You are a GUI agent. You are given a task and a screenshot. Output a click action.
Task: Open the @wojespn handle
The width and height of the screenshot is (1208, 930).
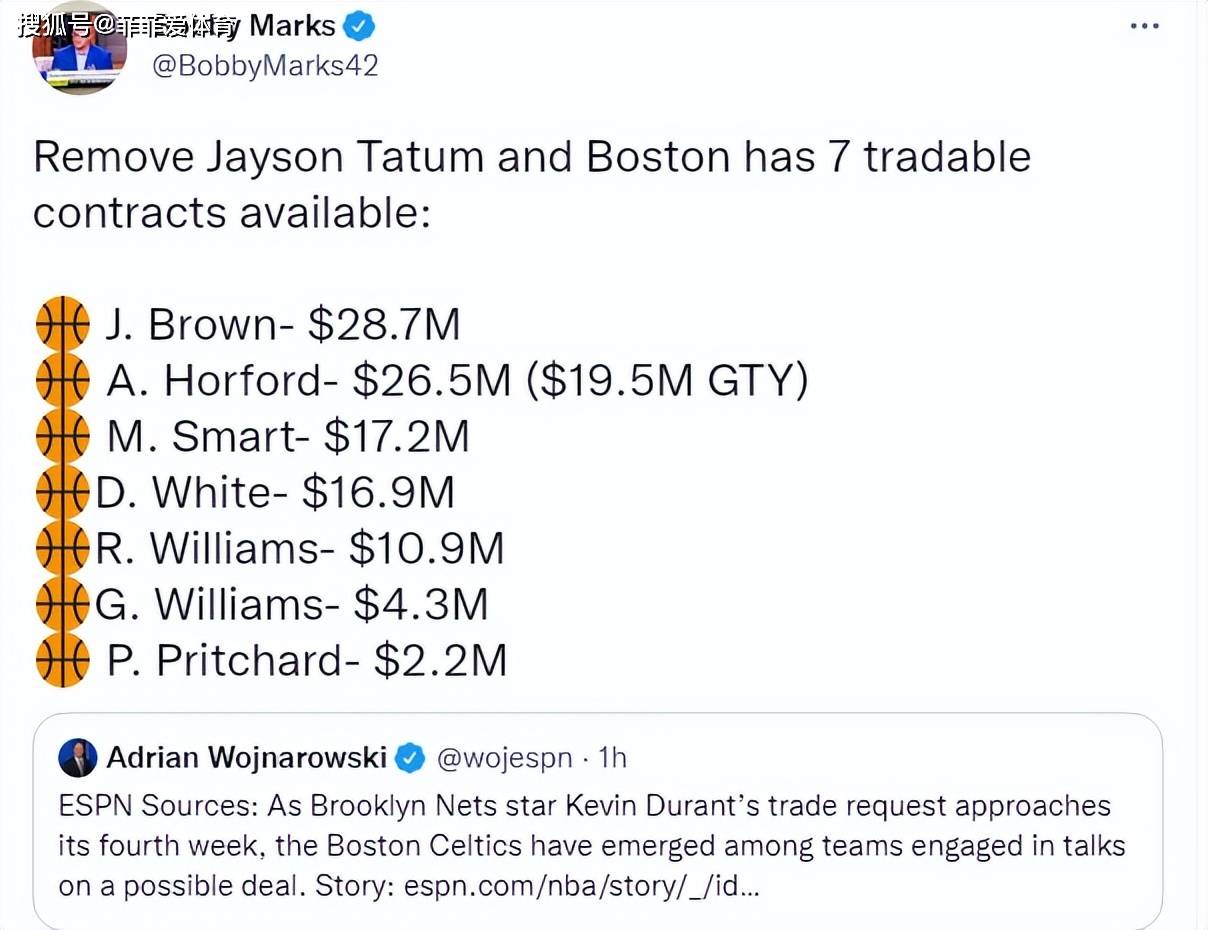(x=505, y=759)
